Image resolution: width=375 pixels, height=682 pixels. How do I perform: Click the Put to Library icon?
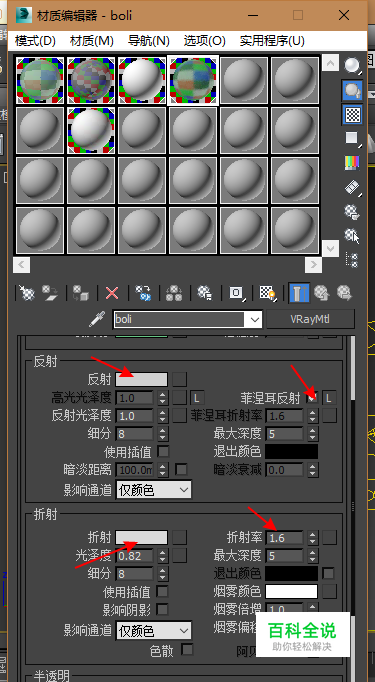(205, 293)
